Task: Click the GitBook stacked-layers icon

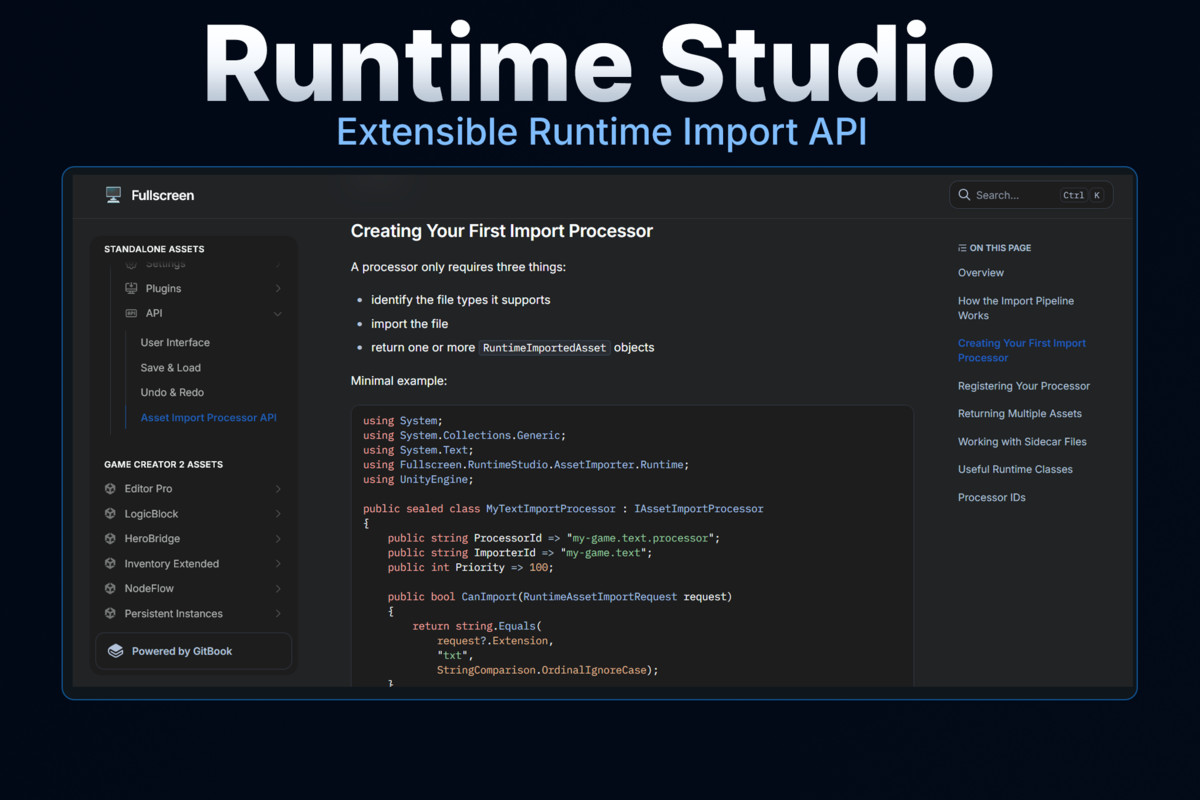Action: coord(115,651)
